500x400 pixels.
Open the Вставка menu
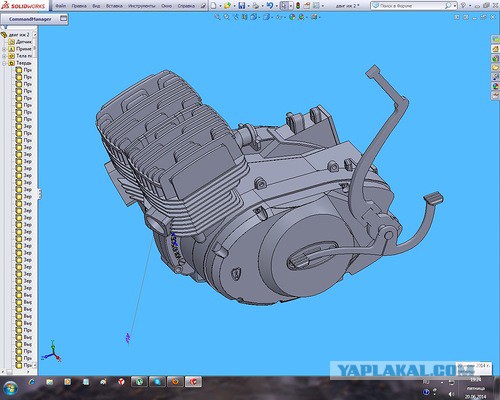click(x=114, y=6)
